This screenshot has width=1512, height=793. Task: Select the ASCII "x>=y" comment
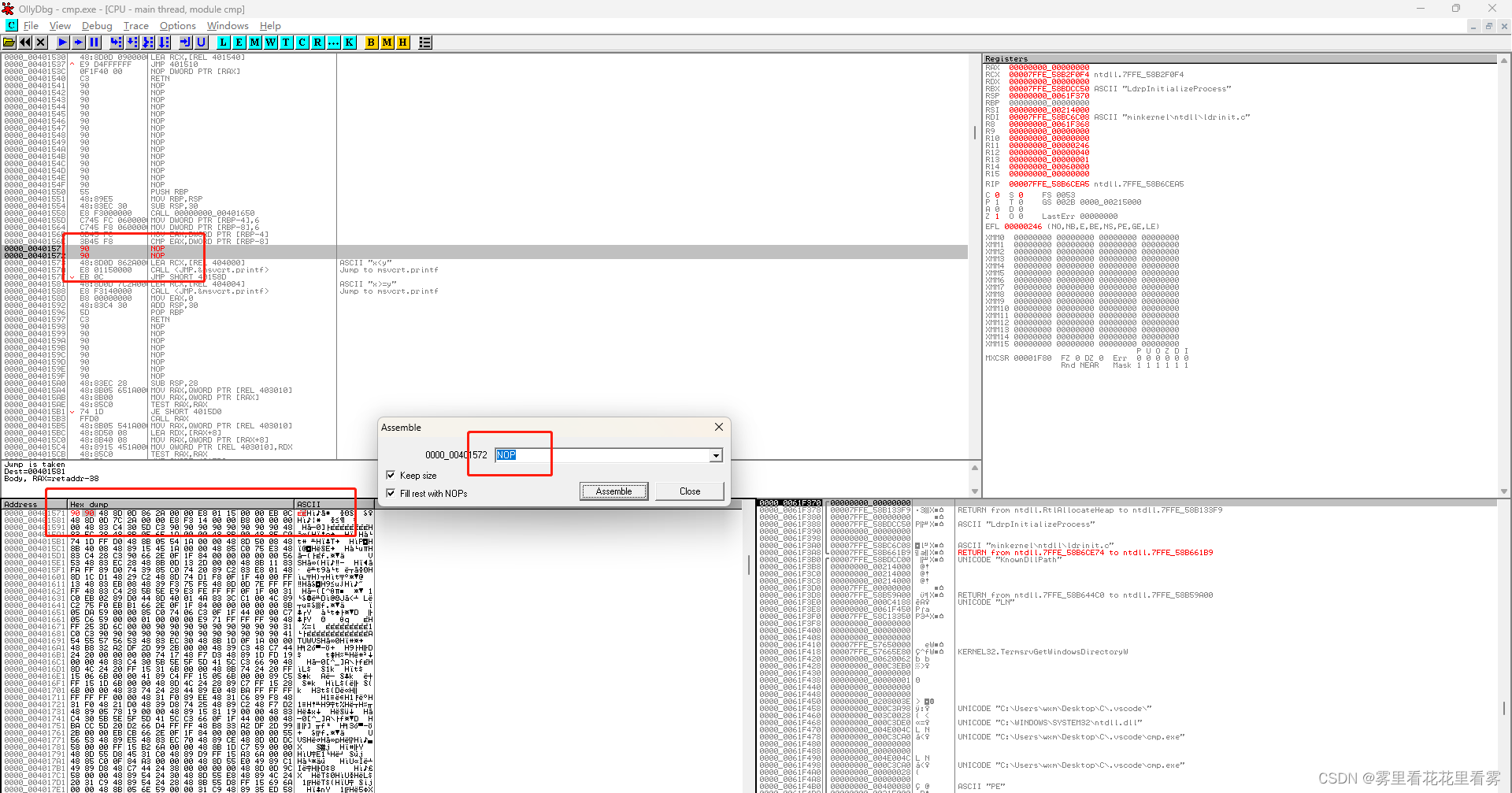(x=368, y=284)
